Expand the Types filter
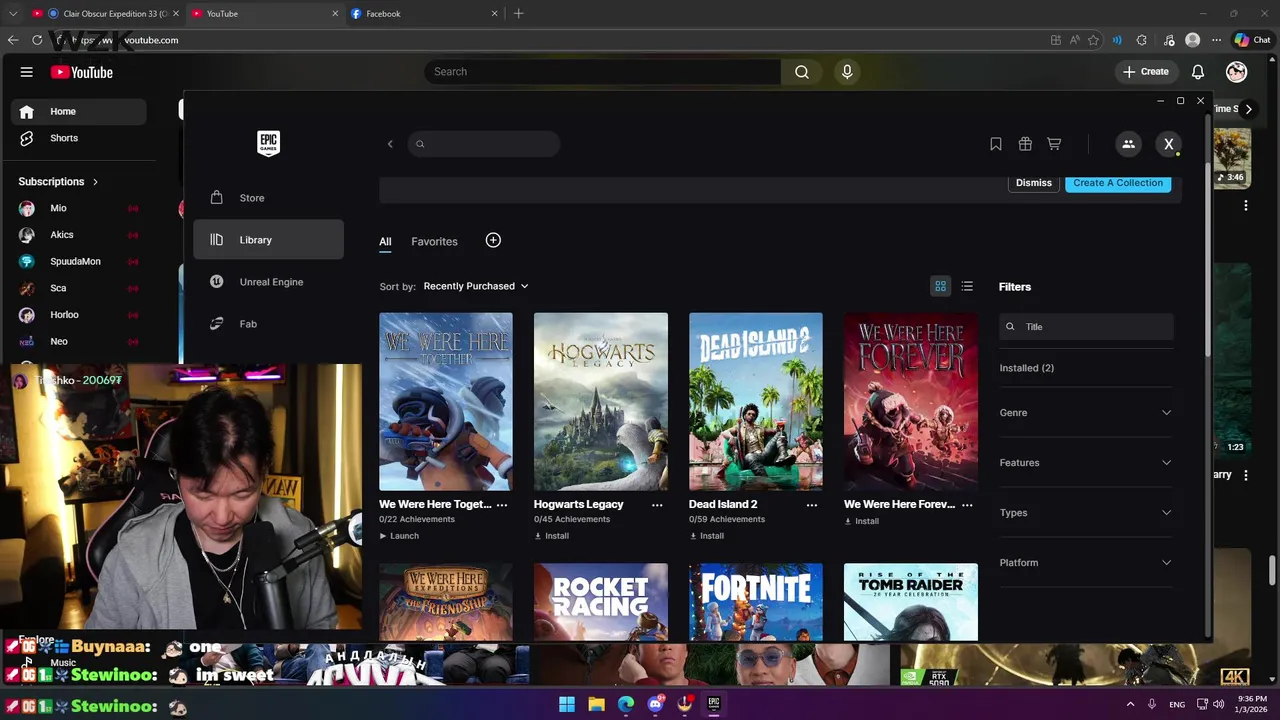The height and width of the screenshot is (720, 1280). pos(1085,513)
